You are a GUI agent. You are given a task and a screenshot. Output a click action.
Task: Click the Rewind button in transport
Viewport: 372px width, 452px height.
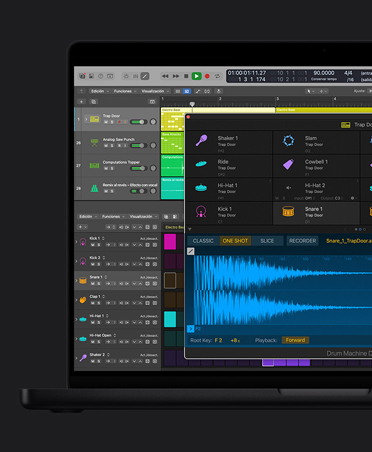[165, 76]
